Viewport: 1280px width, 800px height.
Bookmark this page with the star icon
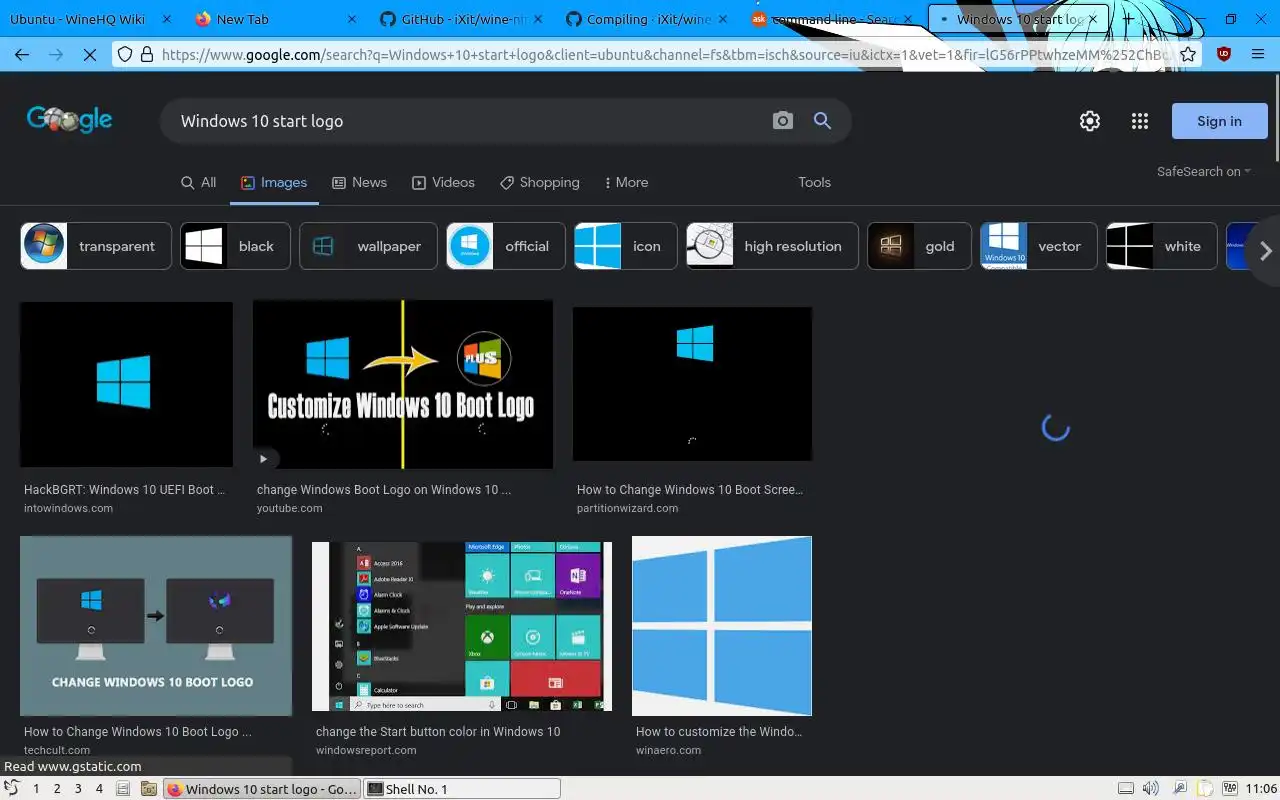click(x=1188, y=55)
